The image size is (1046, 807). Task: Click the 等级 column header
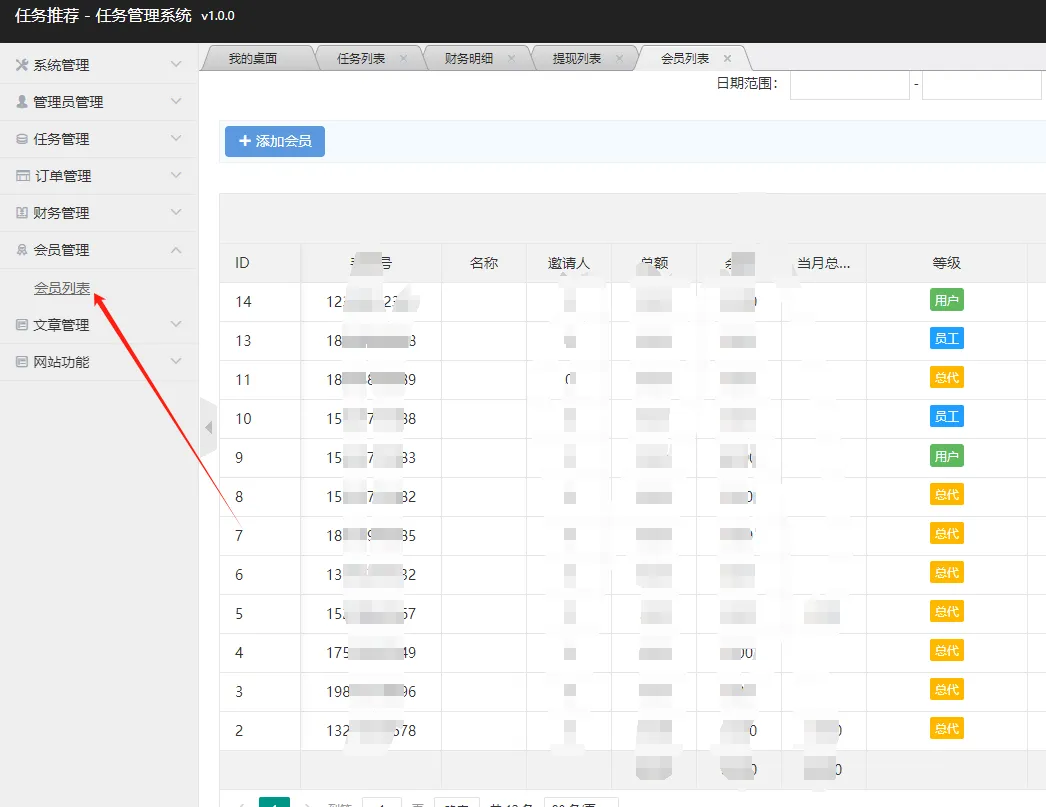947,263
